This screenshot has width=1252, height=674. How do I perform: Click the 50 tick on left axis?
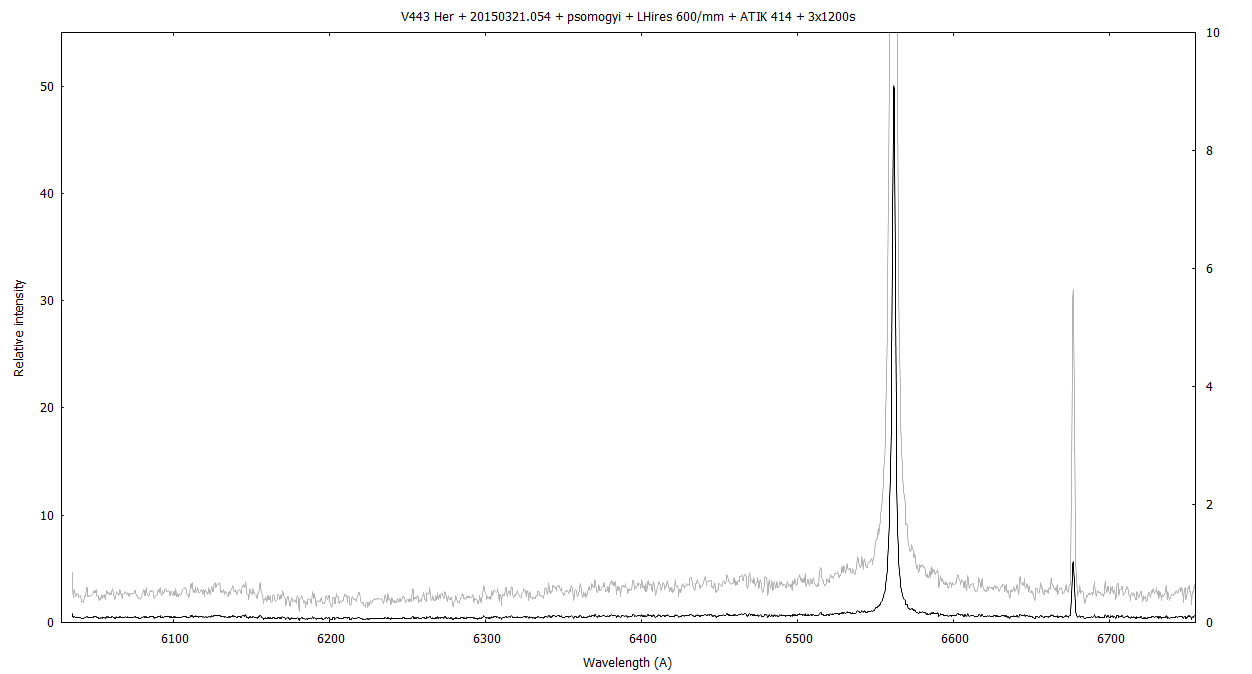tap(44, 87)
